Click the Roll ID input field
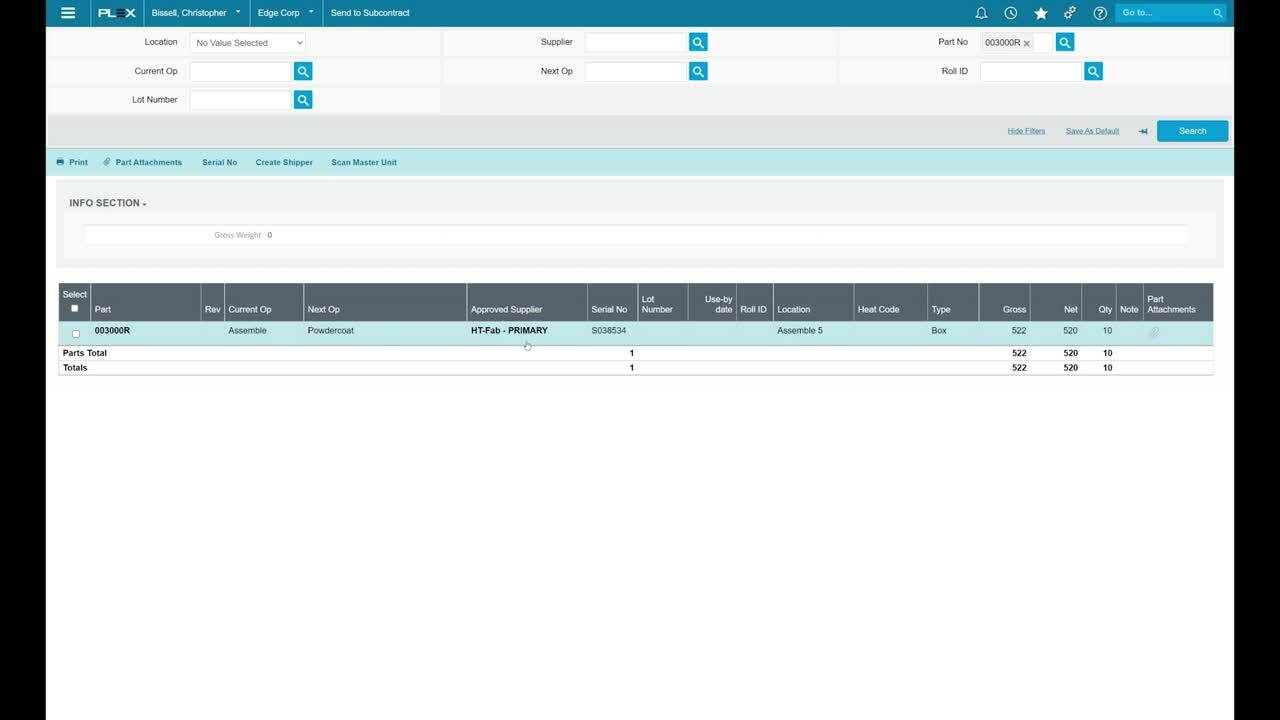Screen dimensions: 1280x720 1031,71
